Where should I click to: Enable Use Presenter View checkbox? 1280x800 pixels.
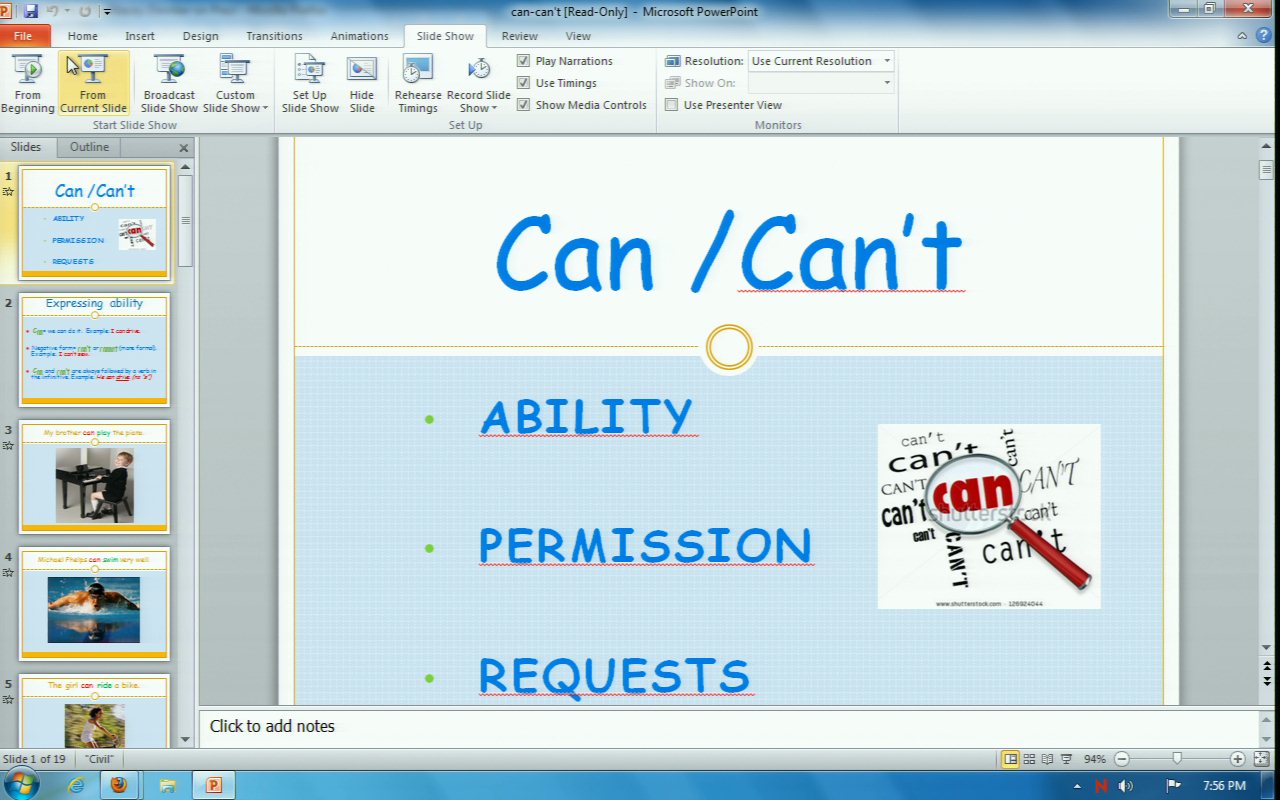point(672,105)
